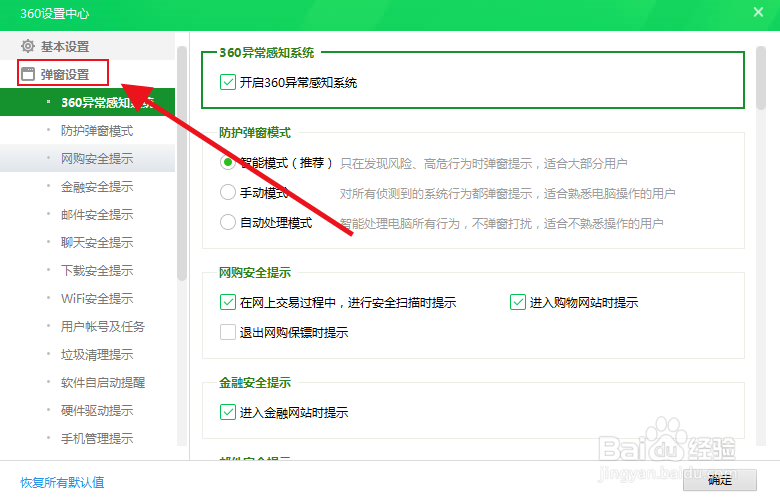
Task: Click the gear icon beside 基本设置
Action: [x=28, y=46]
